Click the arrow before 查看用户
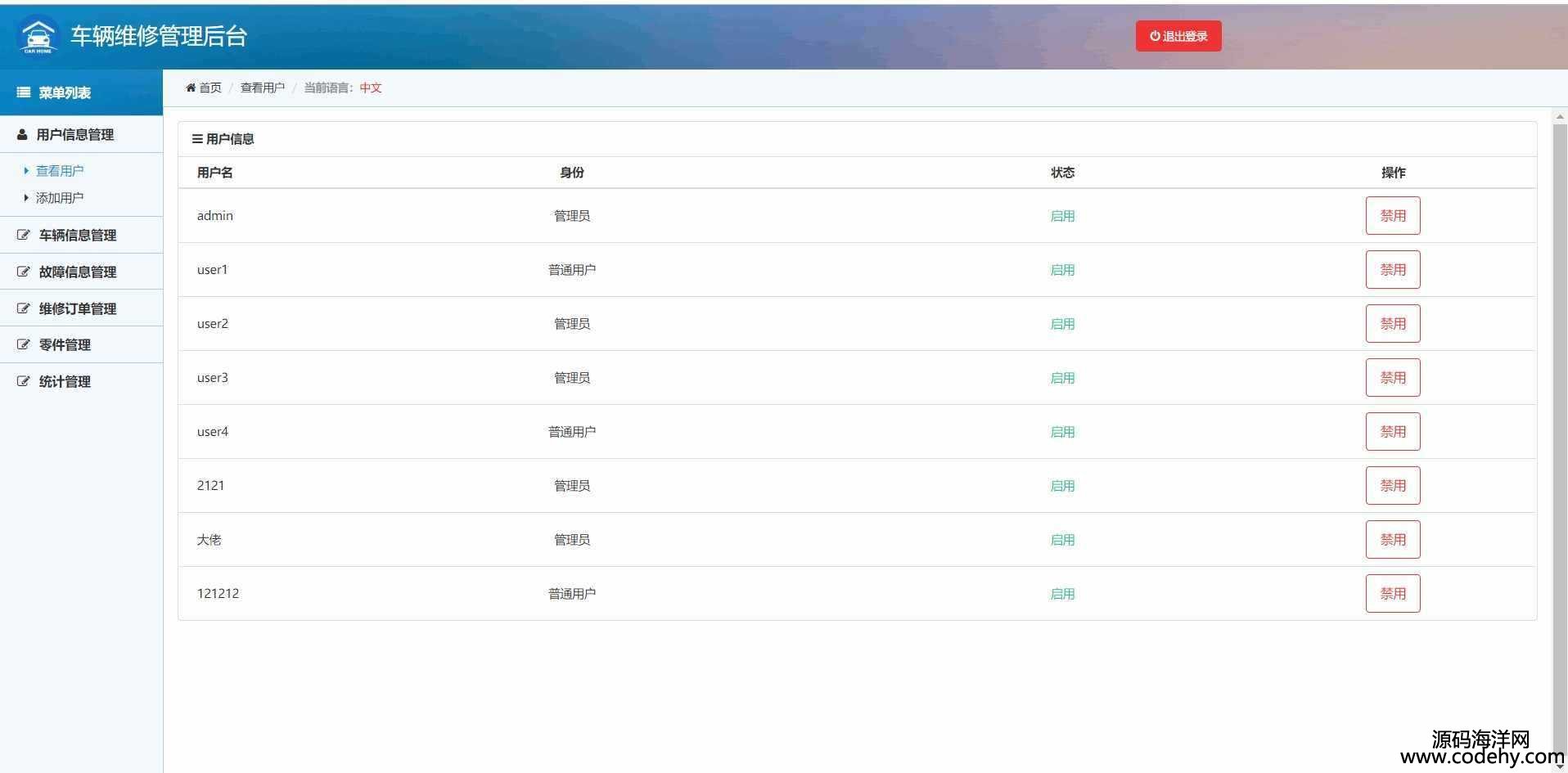This screenshot has height=773, width=1568. (x=26, y=171)
